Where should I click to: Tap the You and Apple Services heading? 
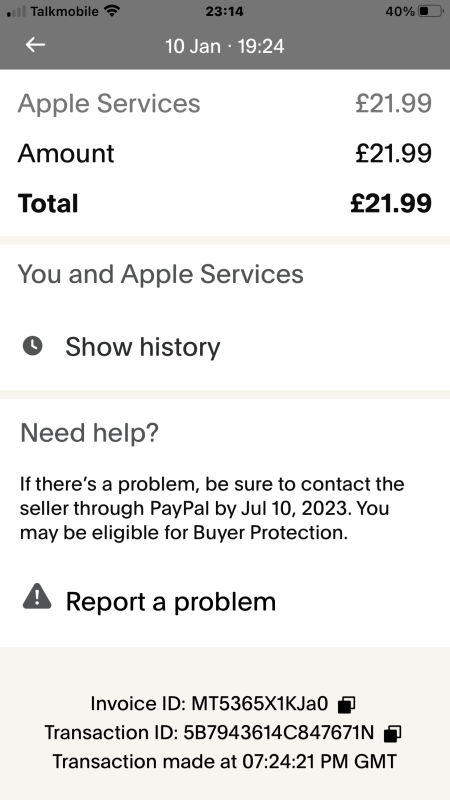(161, 274)
